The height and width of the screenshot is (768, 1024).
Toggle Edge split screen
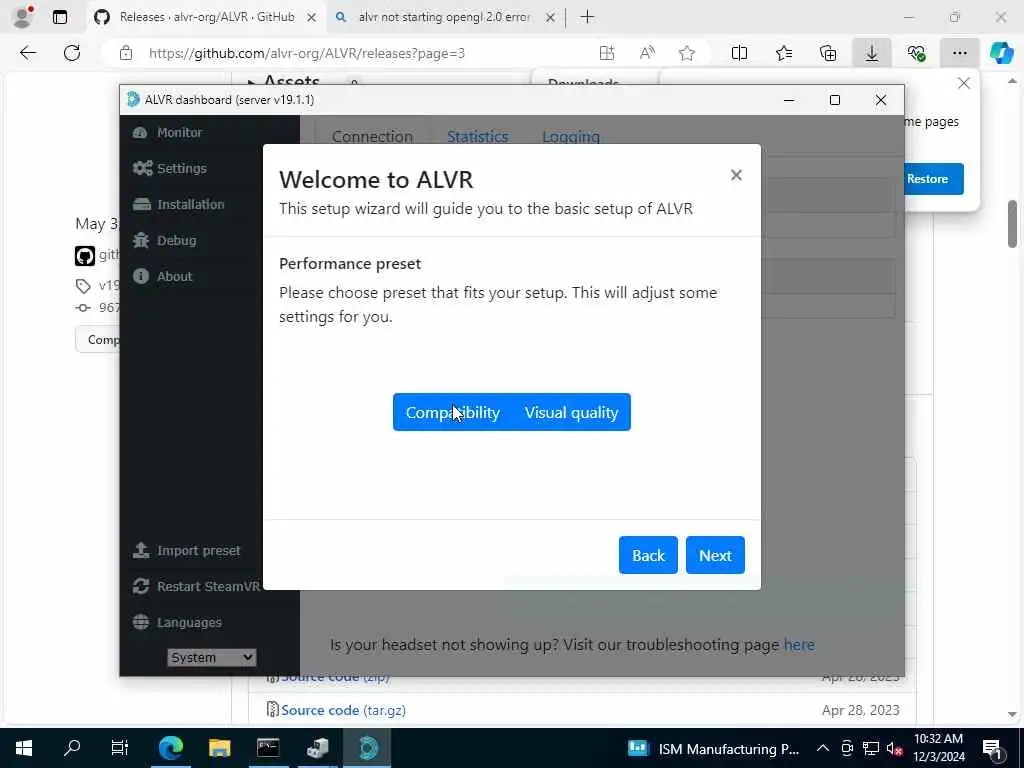coord(739,54)
